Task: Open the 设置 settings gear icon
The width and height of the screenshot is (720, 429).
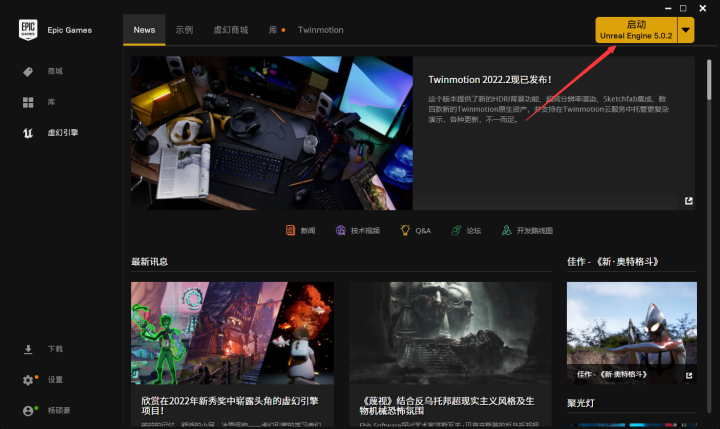Action: (28, 380)
